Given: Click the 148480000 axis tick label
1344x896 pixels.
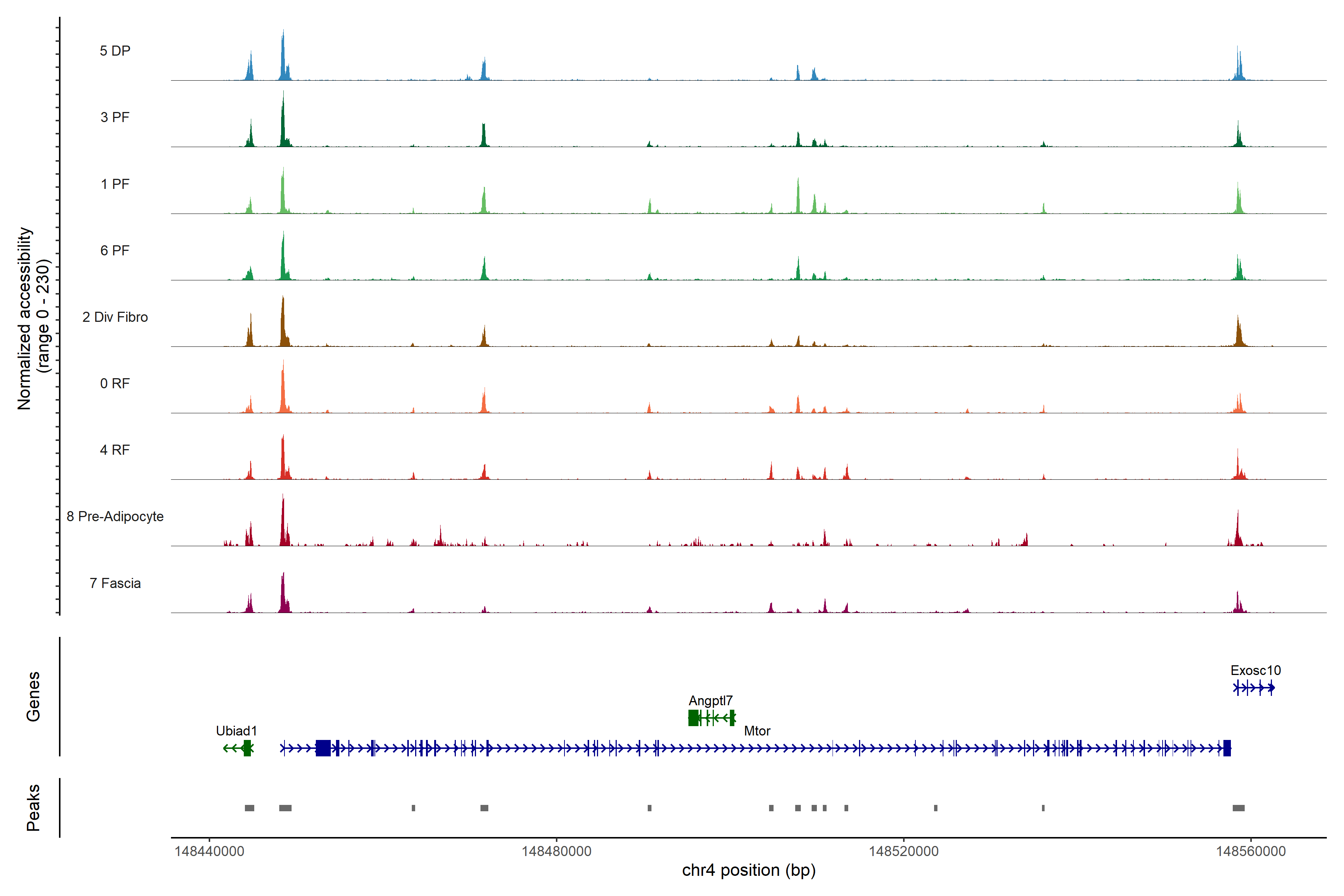Looking at the screenshot, I should pyautogui.click(x=557, y=851).
